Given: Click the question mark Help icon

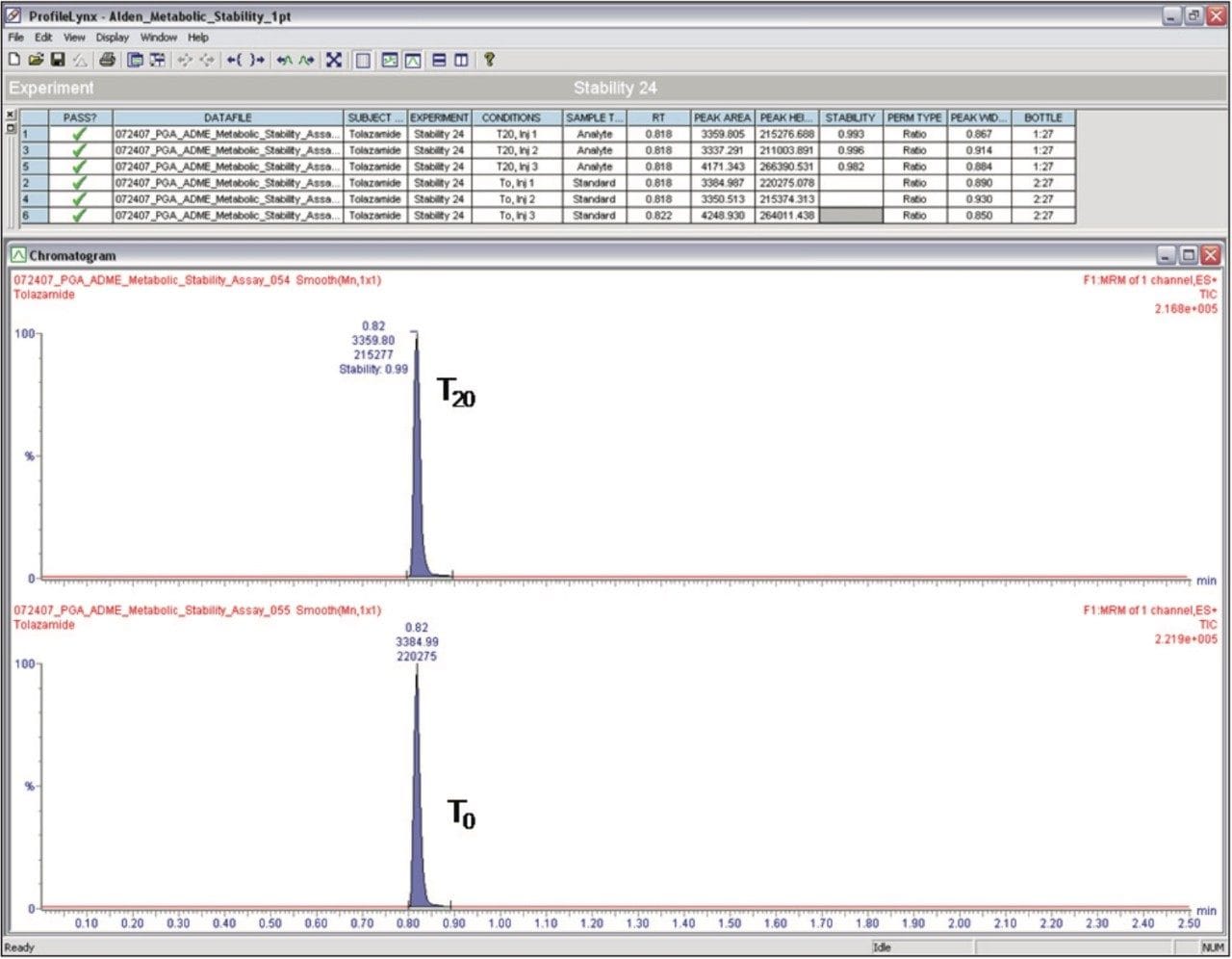Looking at the screenshot, I should tap(489, 60).
